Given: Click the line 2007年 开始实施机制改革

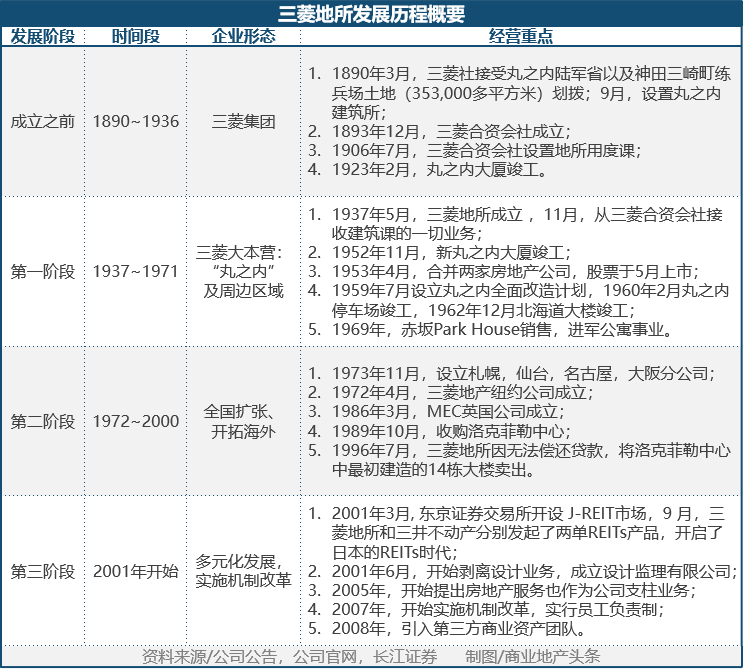Looking at the screenshot, I should click(x=486, y=610).
